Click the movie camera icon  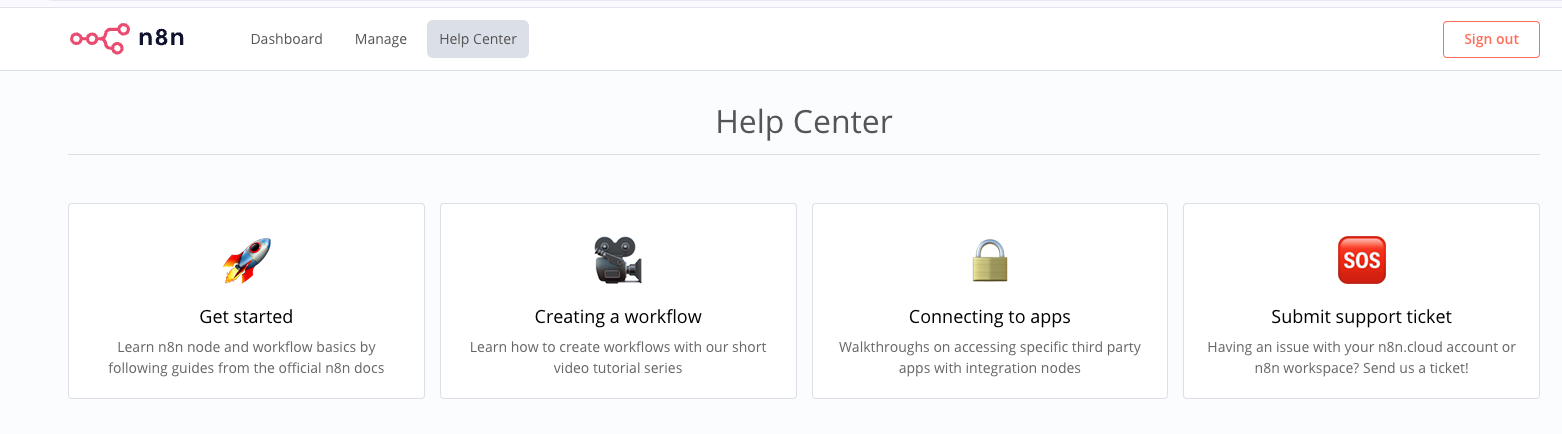tap(618, 260)
